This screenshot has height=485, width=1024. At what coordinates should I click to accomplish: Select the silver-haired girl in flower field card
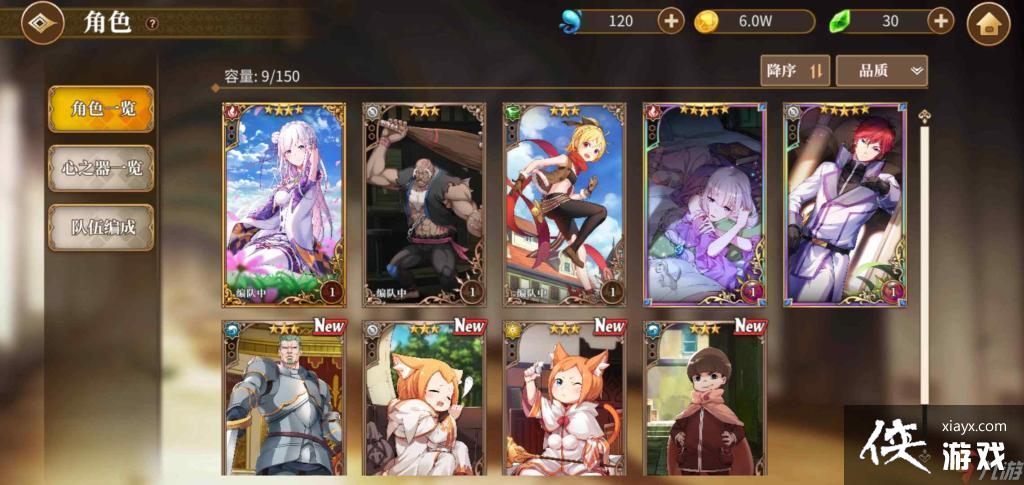click(284, 204)
